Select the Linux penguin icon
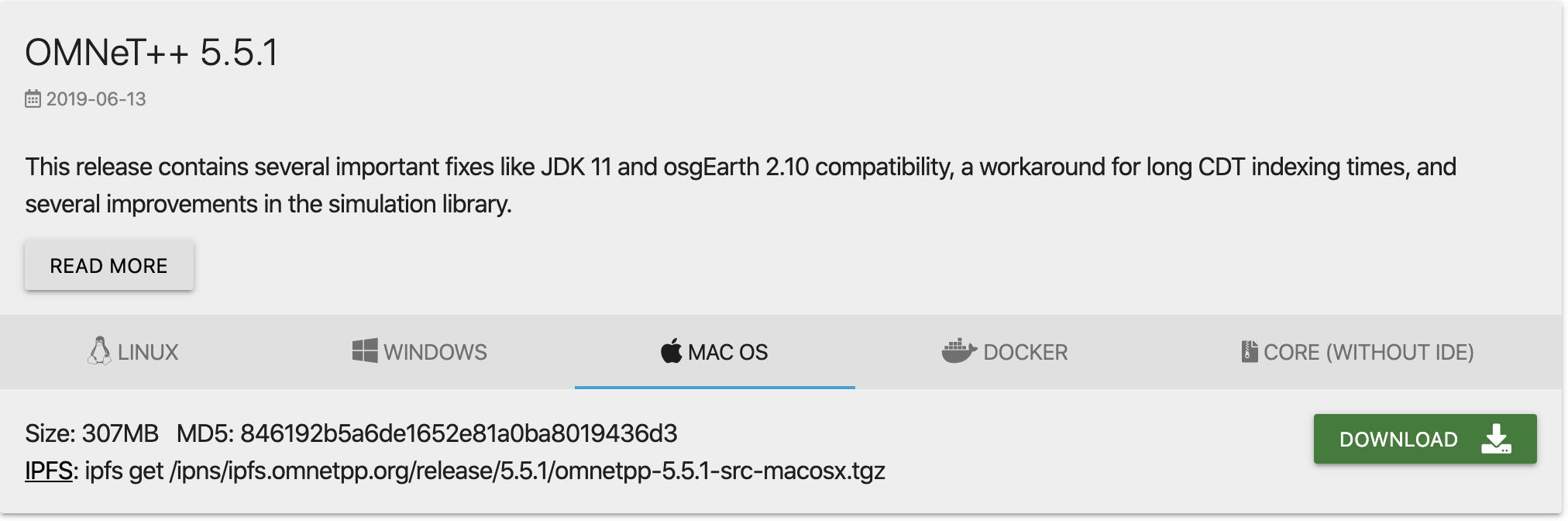This screenshot has height=521, width=1568. pyautogui.click(x=98, y=351)
